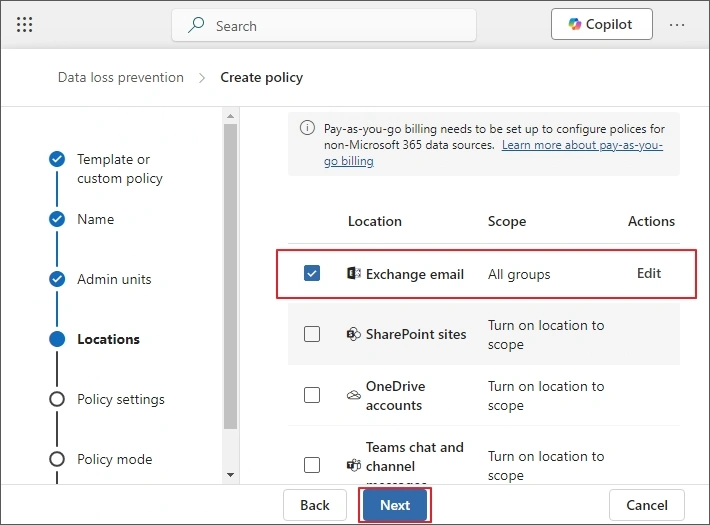Cancel the policy creation
The height and width of the screenshot is (525, 710).
[x=647, y=505]
